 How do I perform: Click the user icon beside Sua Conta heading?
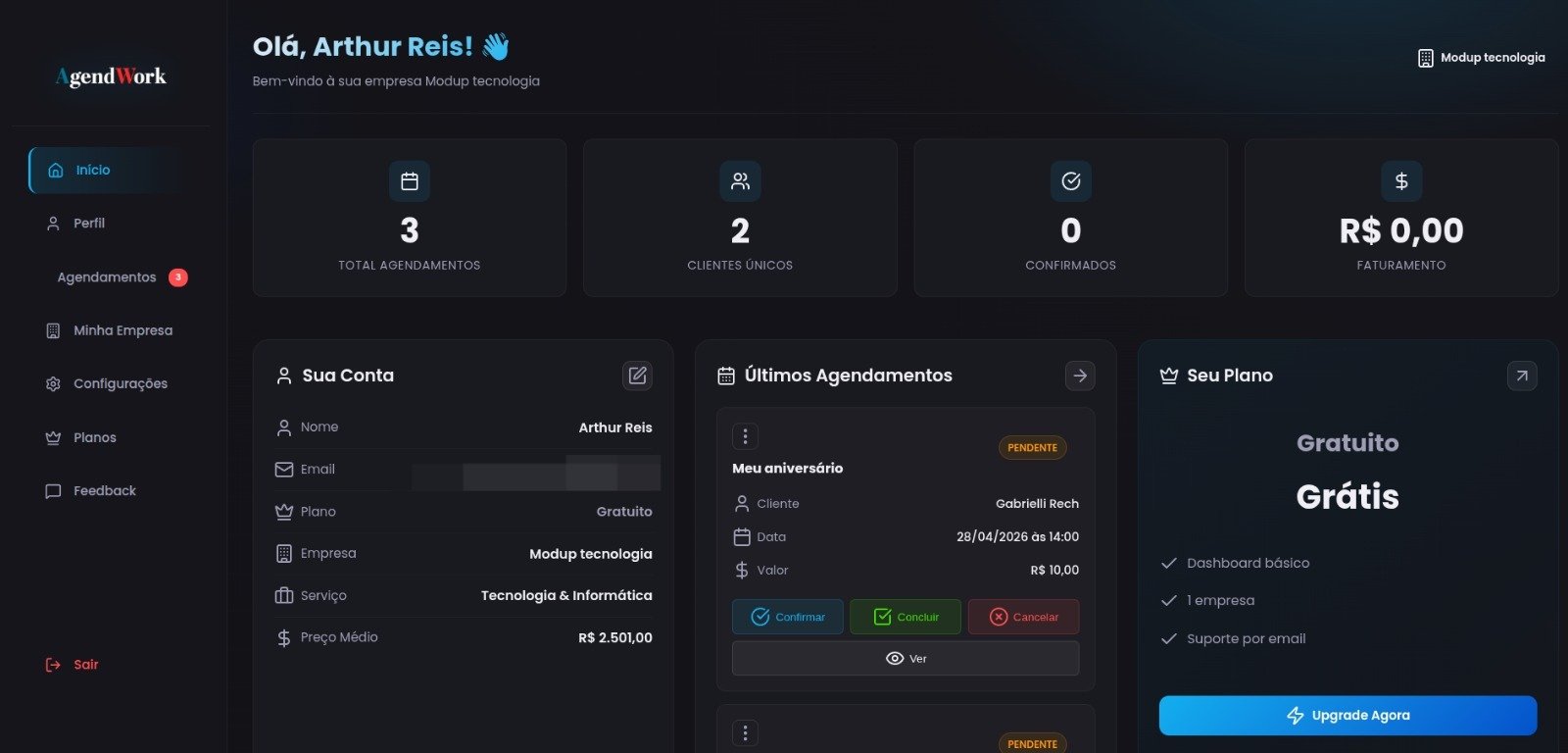(284, 376)
